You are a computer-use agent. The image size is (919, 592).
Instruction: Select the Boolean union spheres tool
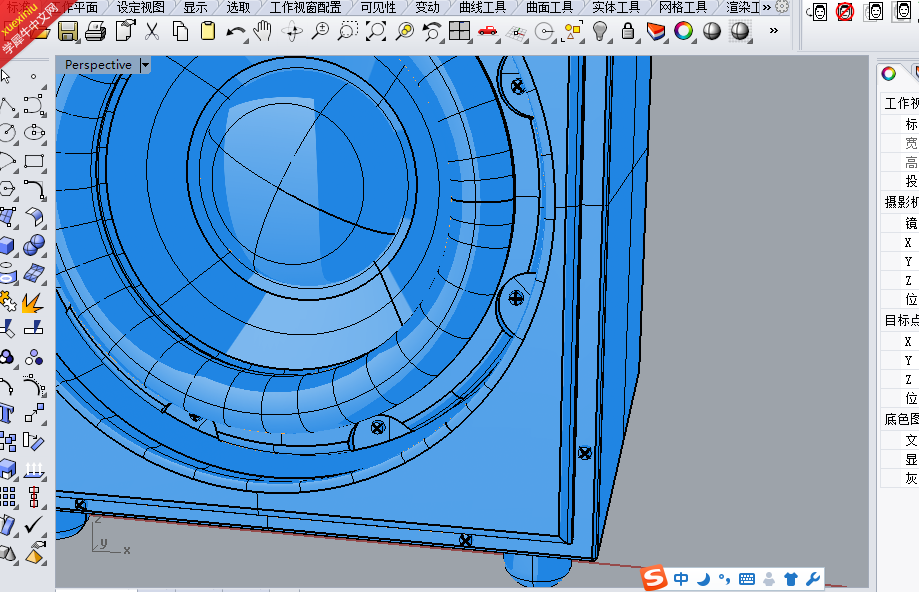34,245
